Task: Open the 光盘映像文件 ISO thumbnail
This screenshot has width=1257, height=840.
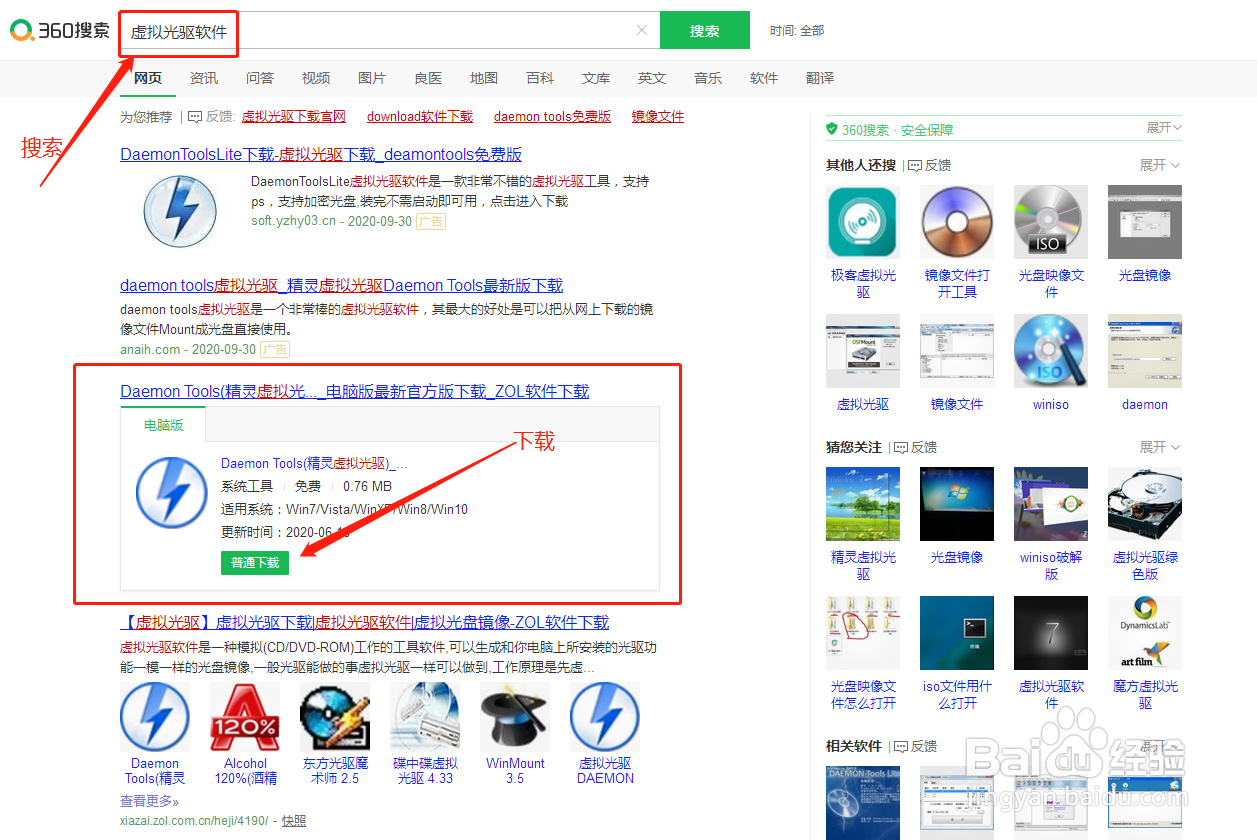Action: coord(1051,222)
